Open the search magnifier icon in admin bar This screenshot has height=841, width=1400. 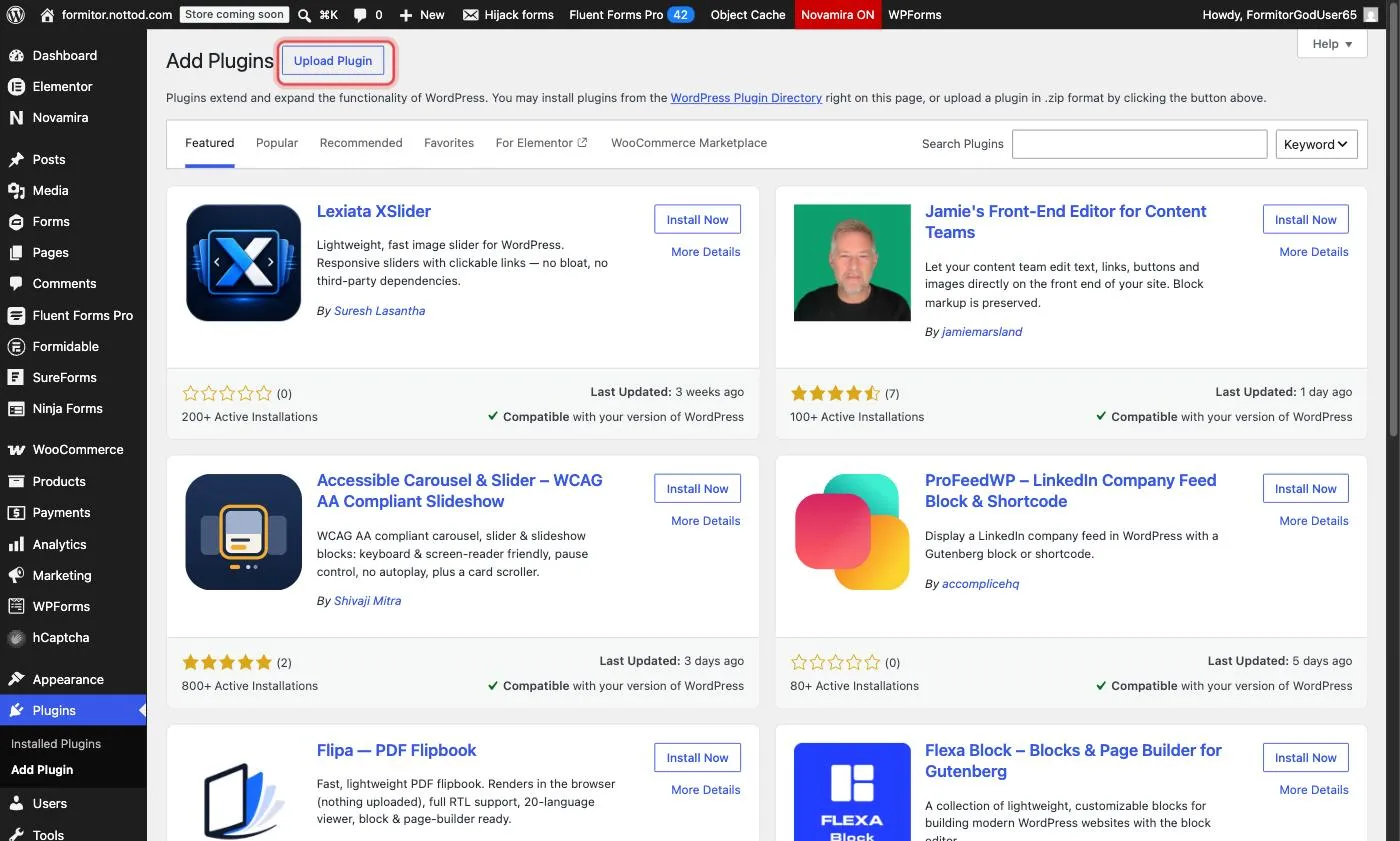[304, 15]
